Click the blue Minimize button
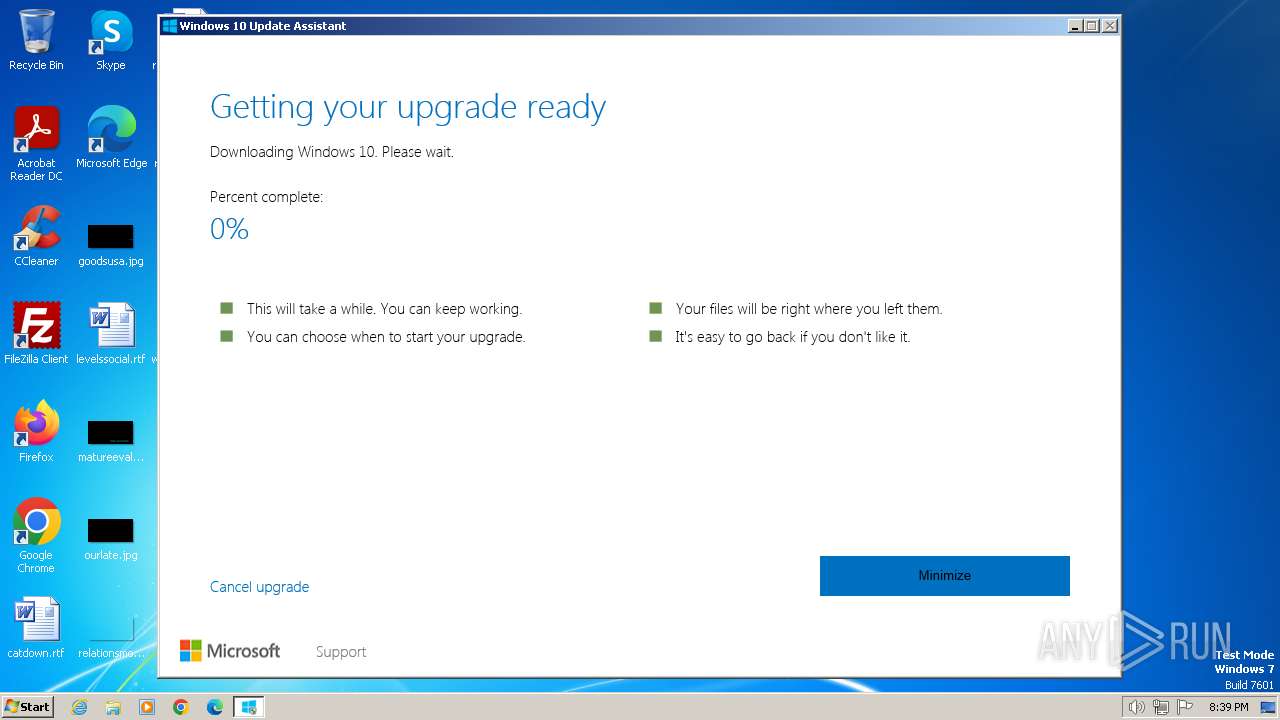Image resolution: width=1280 pixels, height=720 pixels. (944, 576)
